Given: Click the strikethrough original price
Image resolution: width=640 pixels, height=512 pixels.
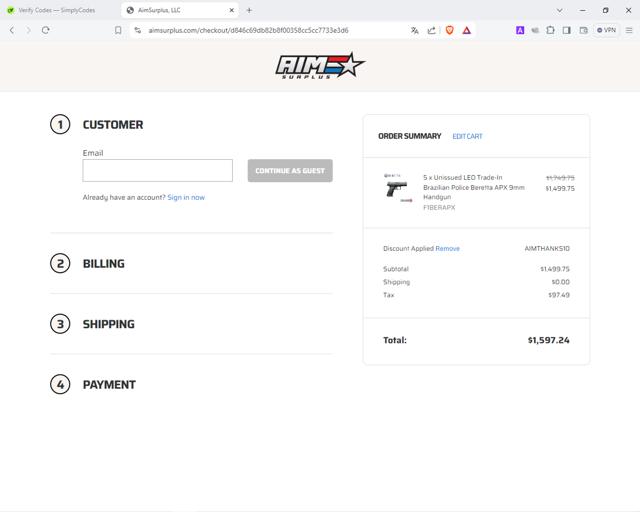Looking at the screenshot, I should click(560, 178).
